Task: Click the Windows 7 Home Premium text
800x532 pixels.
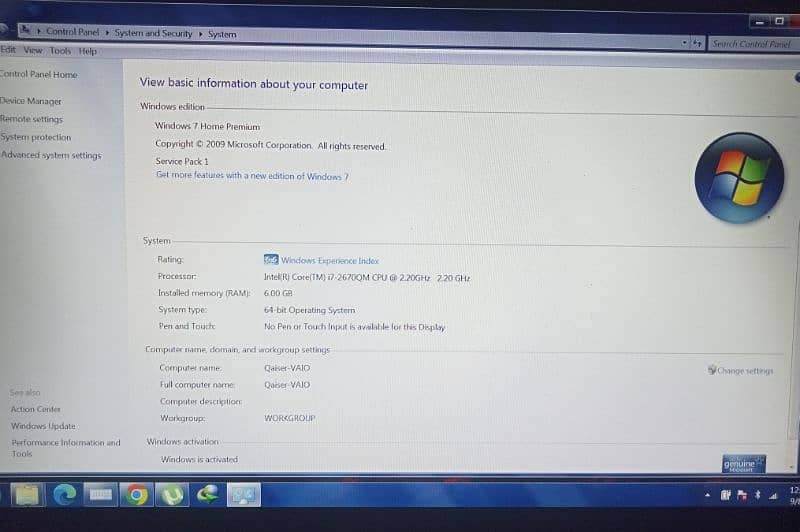Action: pyautogui.click(x=208, y=126)
